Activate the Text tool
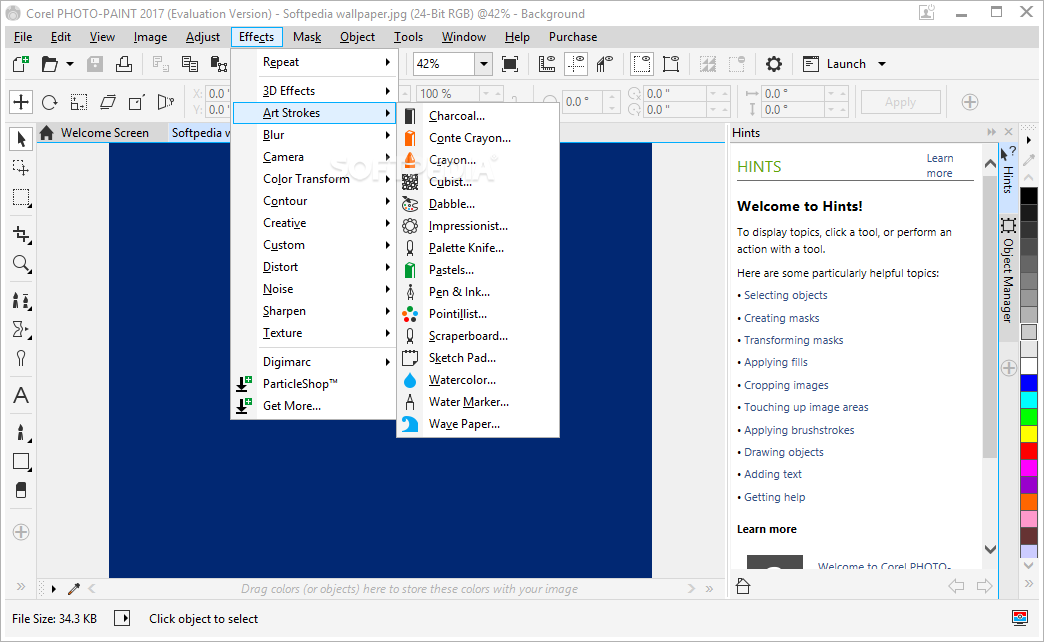 click(x=20, y=395)
